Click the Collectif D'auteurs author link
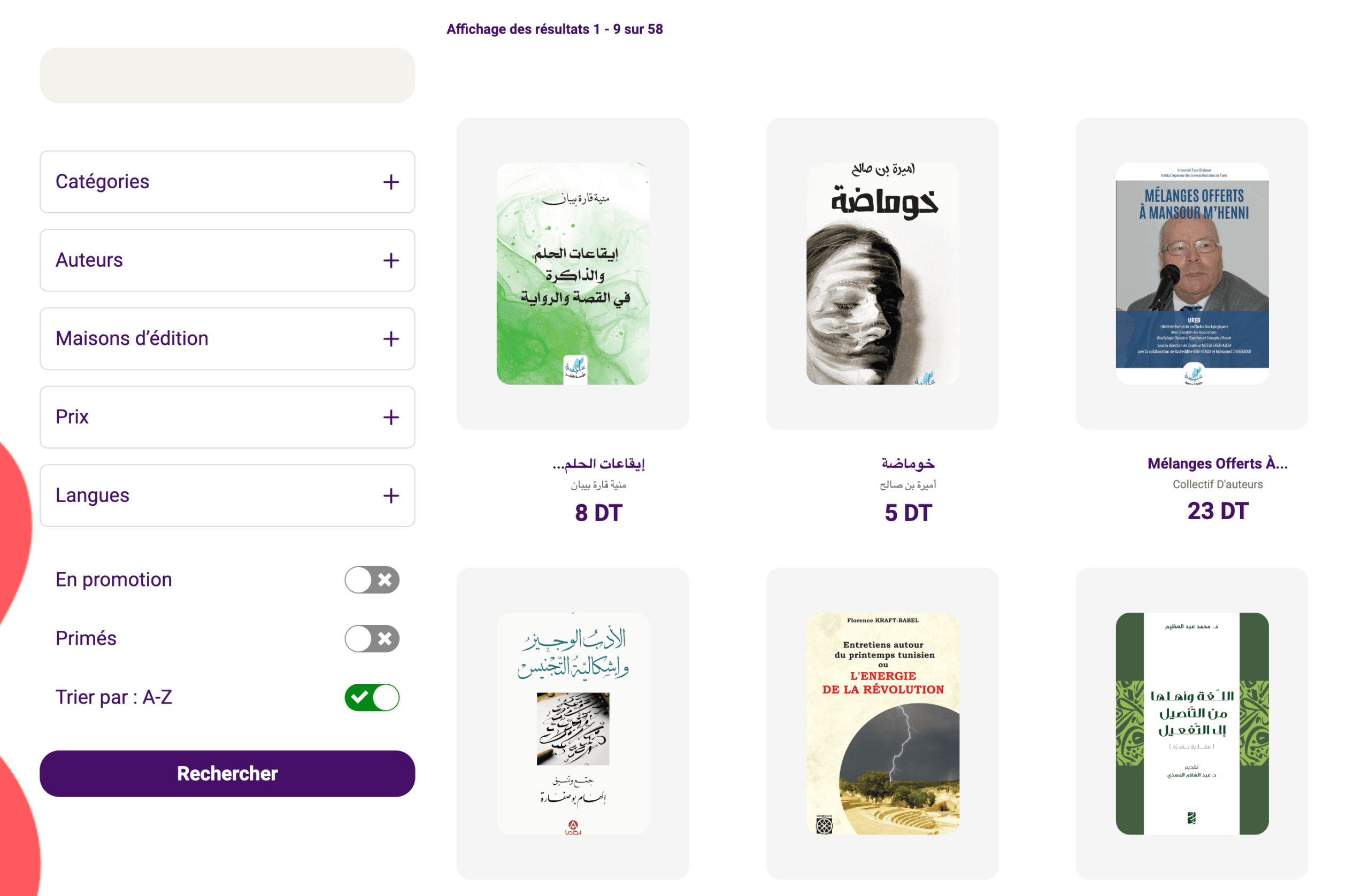Screen dimensions: 1369x896 tap(1217, 484)
